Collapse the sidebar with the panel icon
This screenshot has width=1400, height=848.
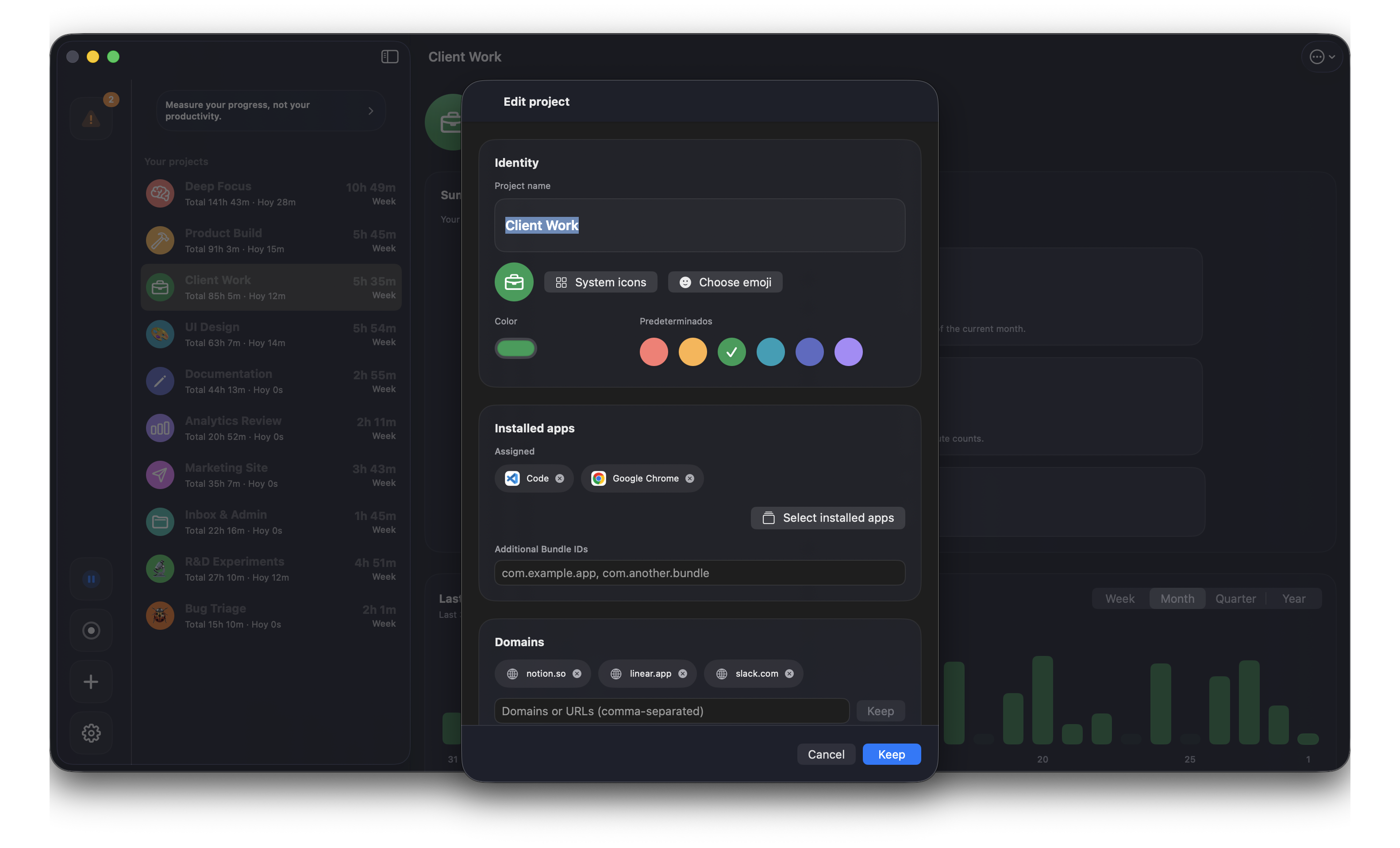tap(389, 56)
